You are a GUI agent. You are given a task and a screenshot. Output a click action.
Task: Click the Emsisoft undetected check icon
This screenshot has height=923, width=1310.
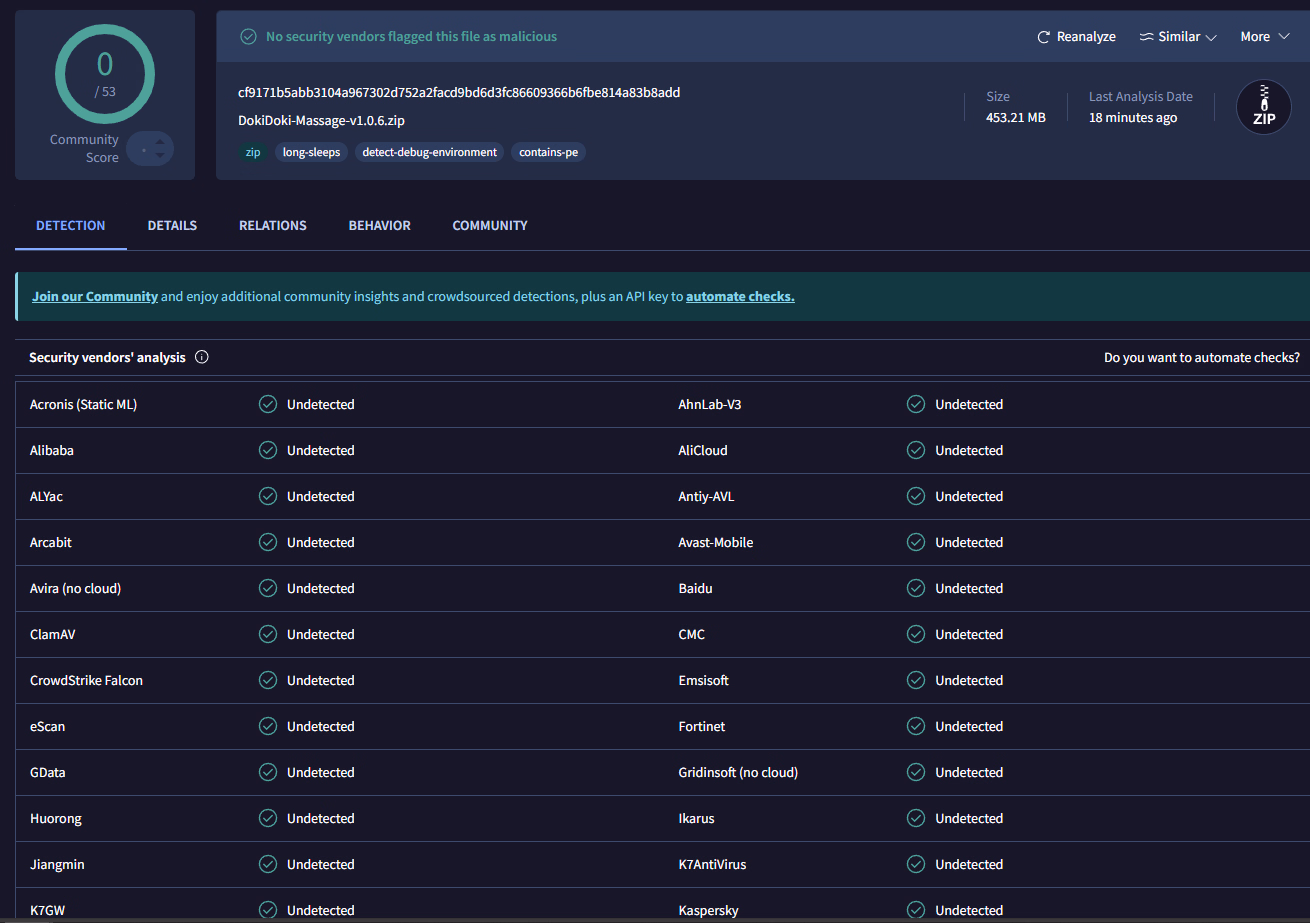[916, 681]
